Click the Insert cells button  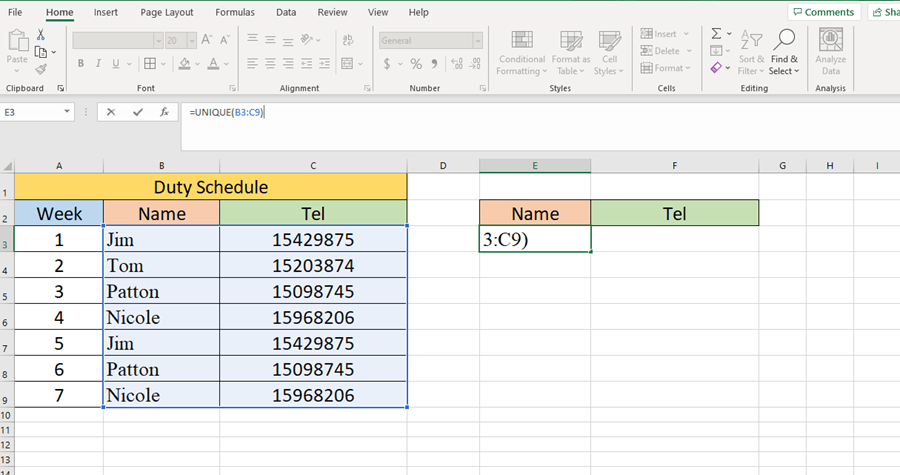[x=665, y=34]
